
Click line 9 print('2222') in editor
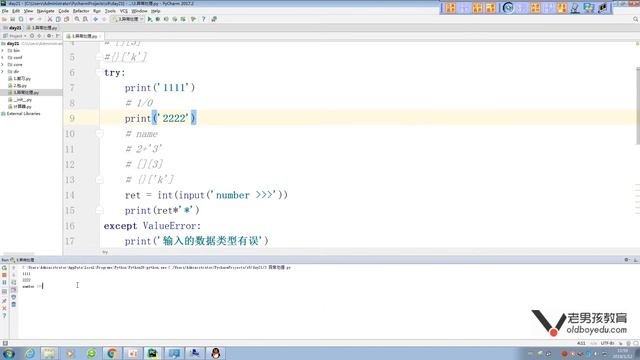(160, 118)
